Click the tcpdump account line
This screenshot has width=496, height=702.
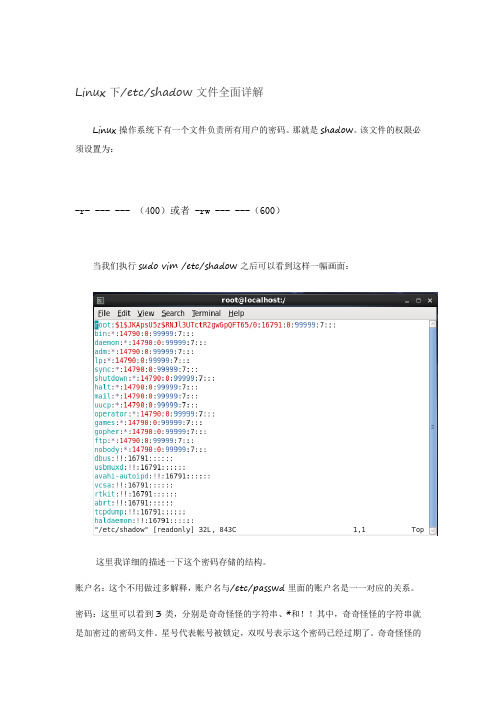coord(140,512)
